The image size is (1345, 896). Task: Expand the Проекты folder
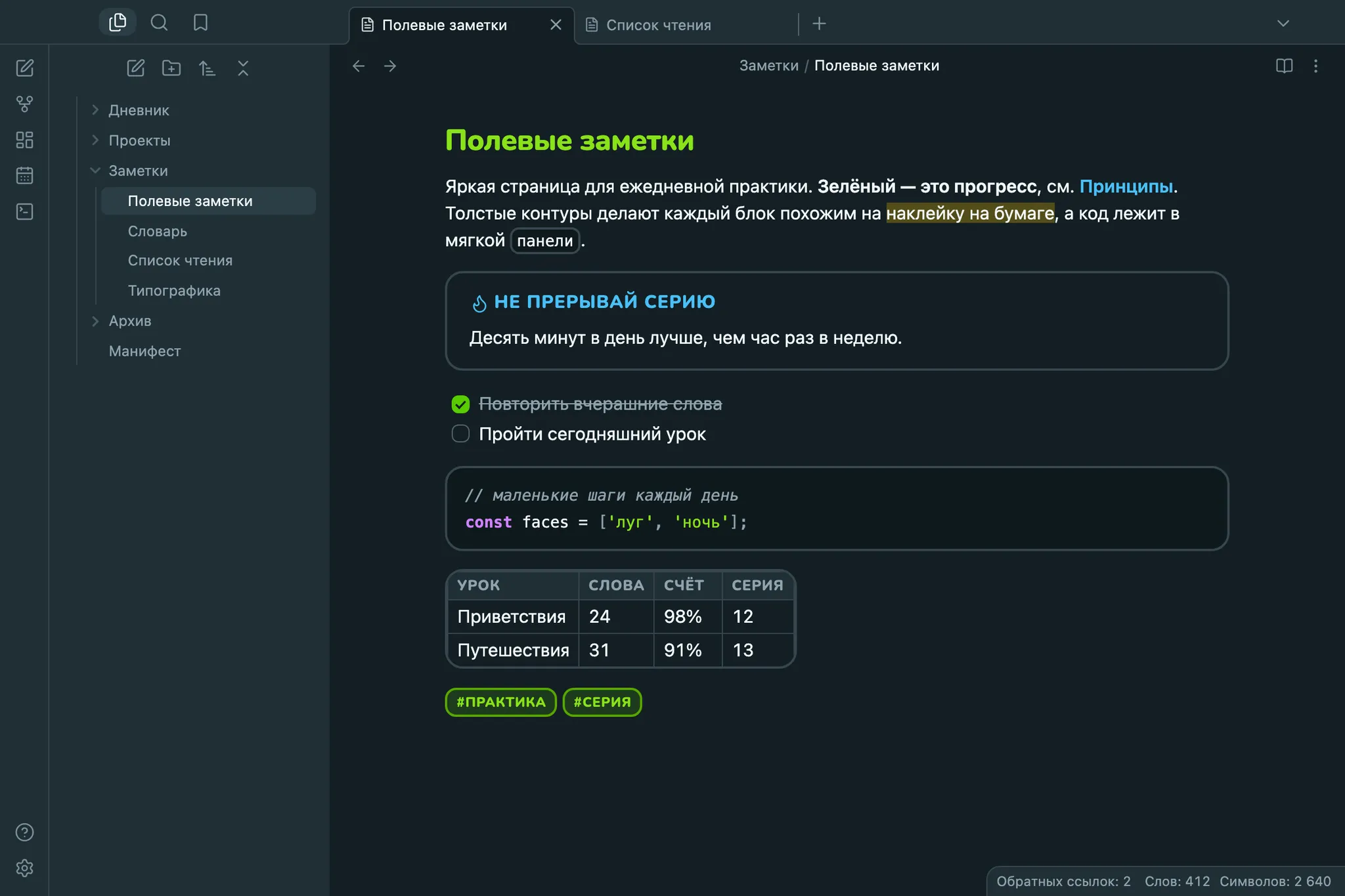[x=95, y=140]
